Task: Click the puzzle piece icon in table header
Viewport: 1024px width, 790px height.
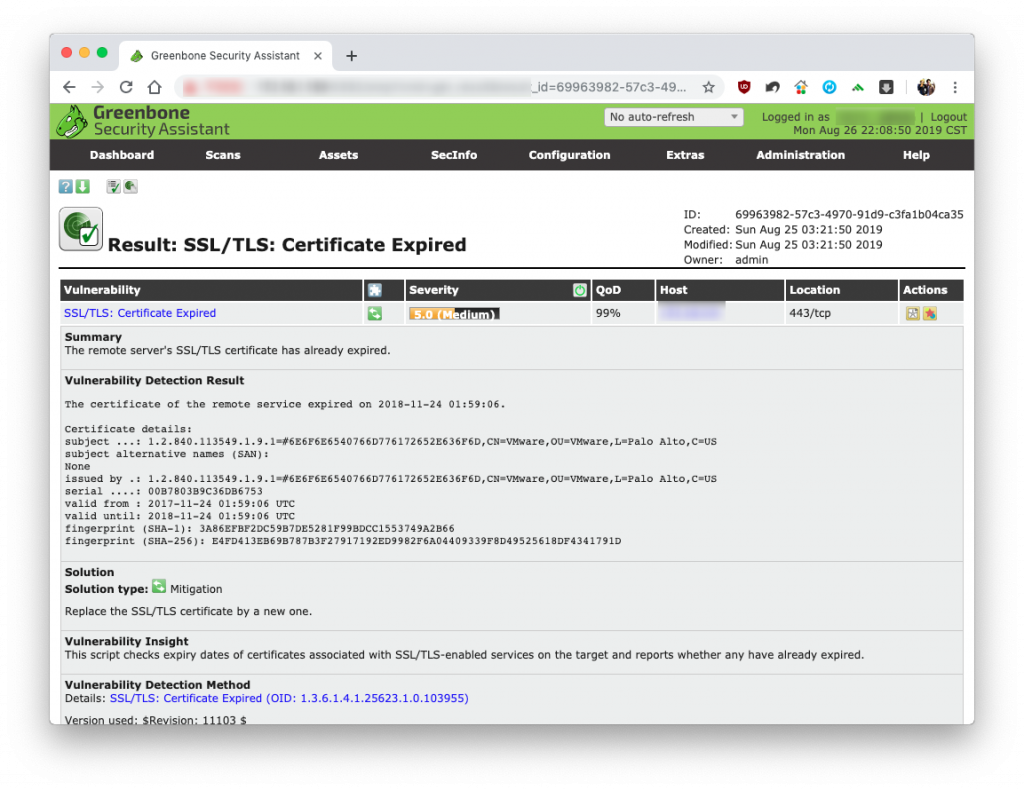Action: pos(375,291)
